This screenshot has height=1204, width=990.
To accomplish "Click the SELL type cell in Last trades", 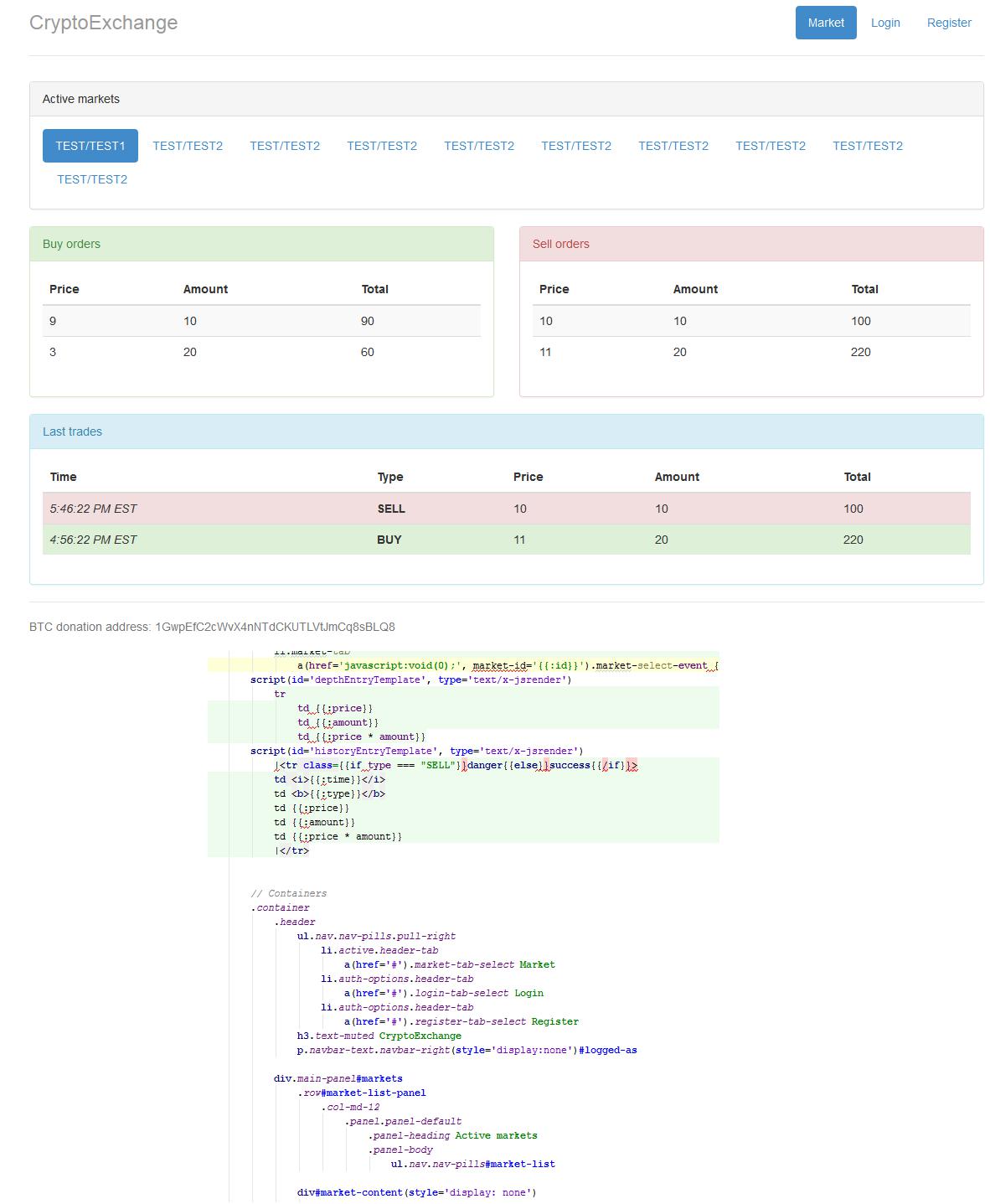I will pos(391,509).
